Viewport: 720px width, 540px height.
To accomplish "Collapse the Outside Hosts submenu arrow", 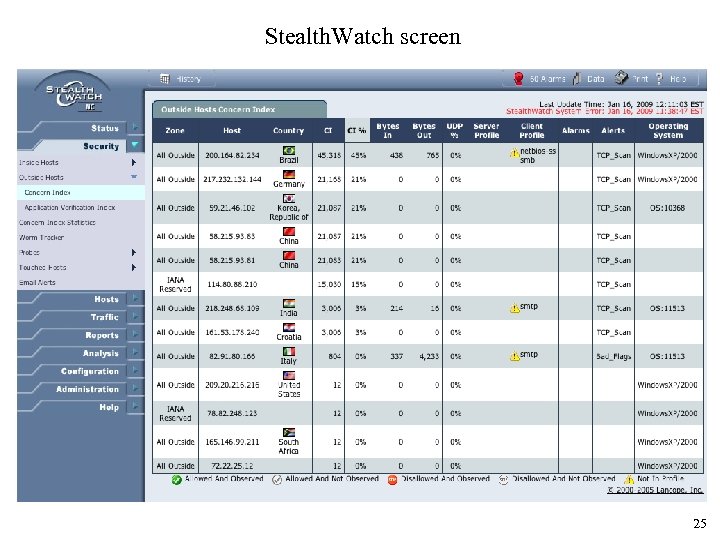I will [134, 177].
